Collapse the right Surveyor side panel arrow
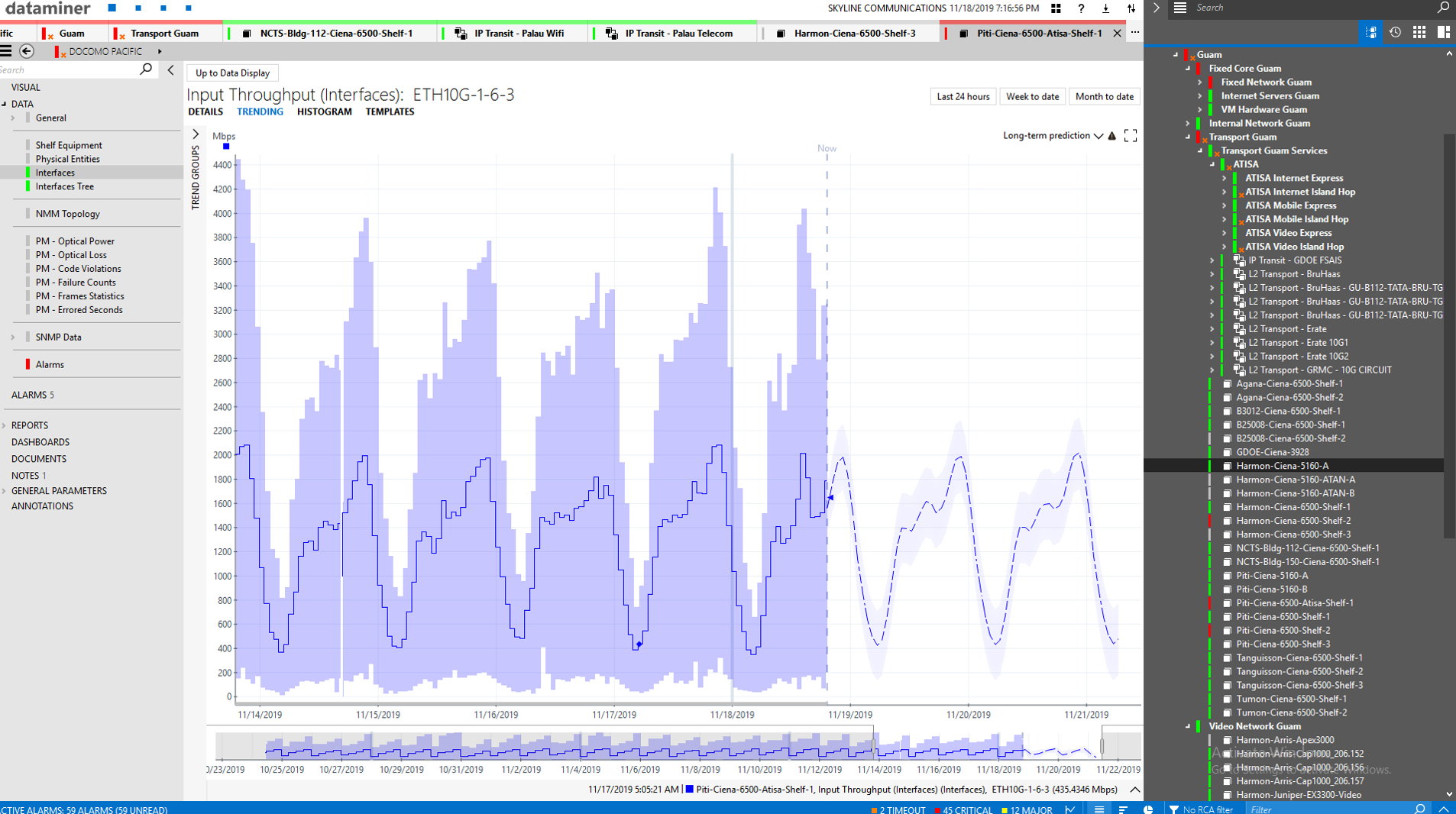The height and width of the screenshot is (814, 1456). pos(1156,8)
